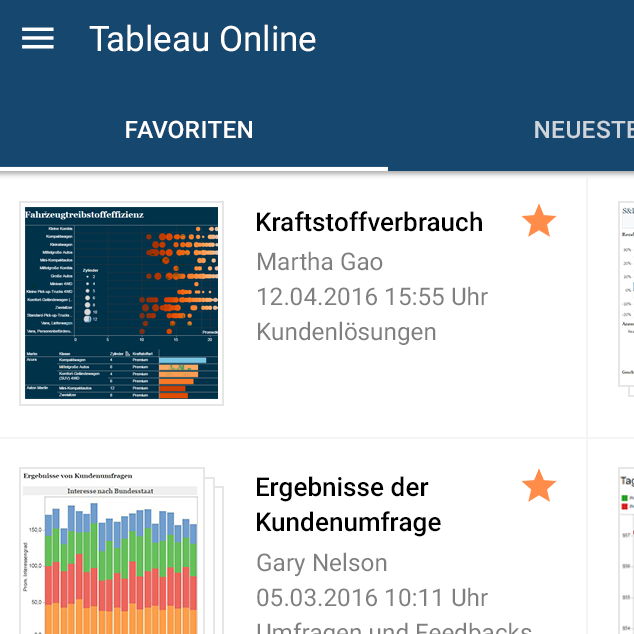Image resolution: width=634 pixels, height=634 pixels.
Task: Open the Kundenlösungen project label
Action: pyautogui.click(x=346, y=332)
